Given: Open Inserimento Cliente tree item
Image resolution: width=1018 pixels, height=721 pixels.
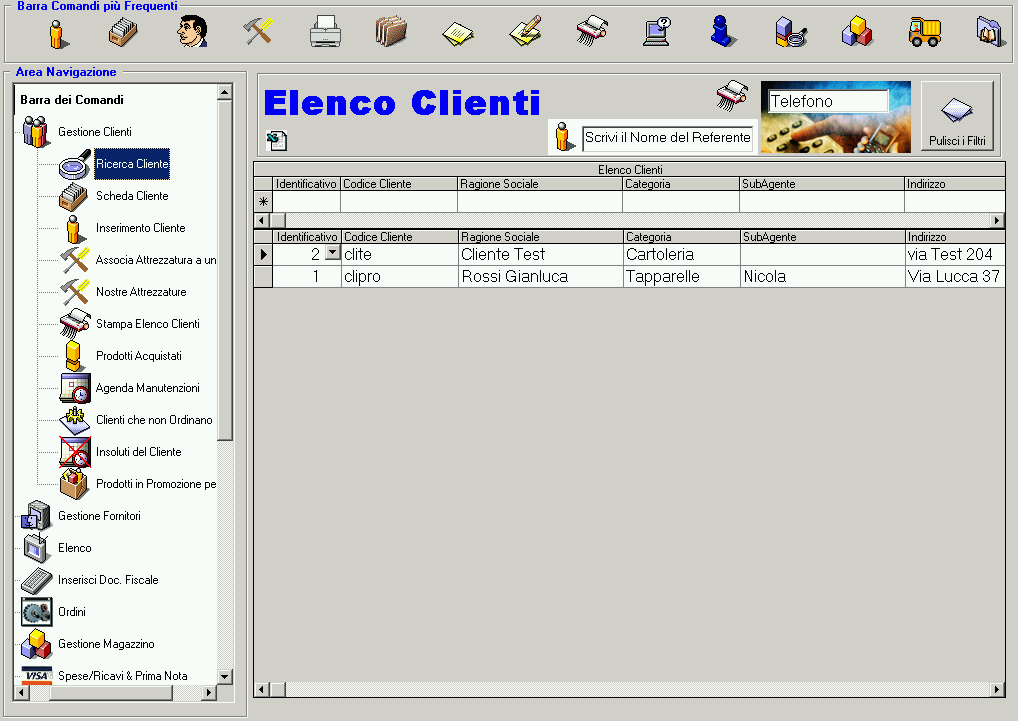Looking at the screenshot, I should point(140,228).
